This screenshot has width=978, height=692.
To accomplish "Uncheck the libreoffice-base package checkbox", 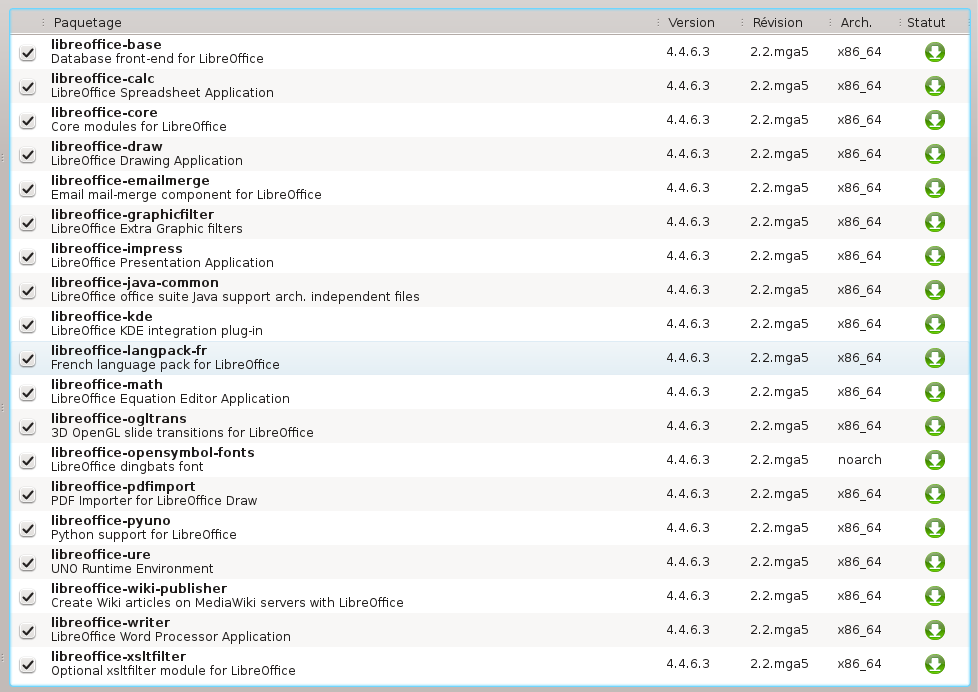I will point(27,52).
